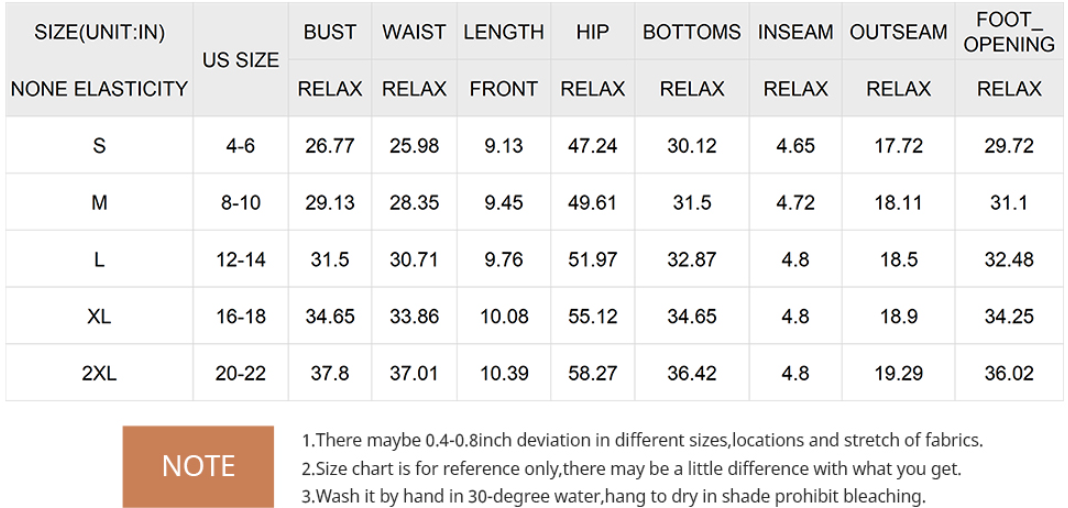Click the FOOT_OPENING column header
Viewport: 1068px width, 508px height.
coord(1009,32)
